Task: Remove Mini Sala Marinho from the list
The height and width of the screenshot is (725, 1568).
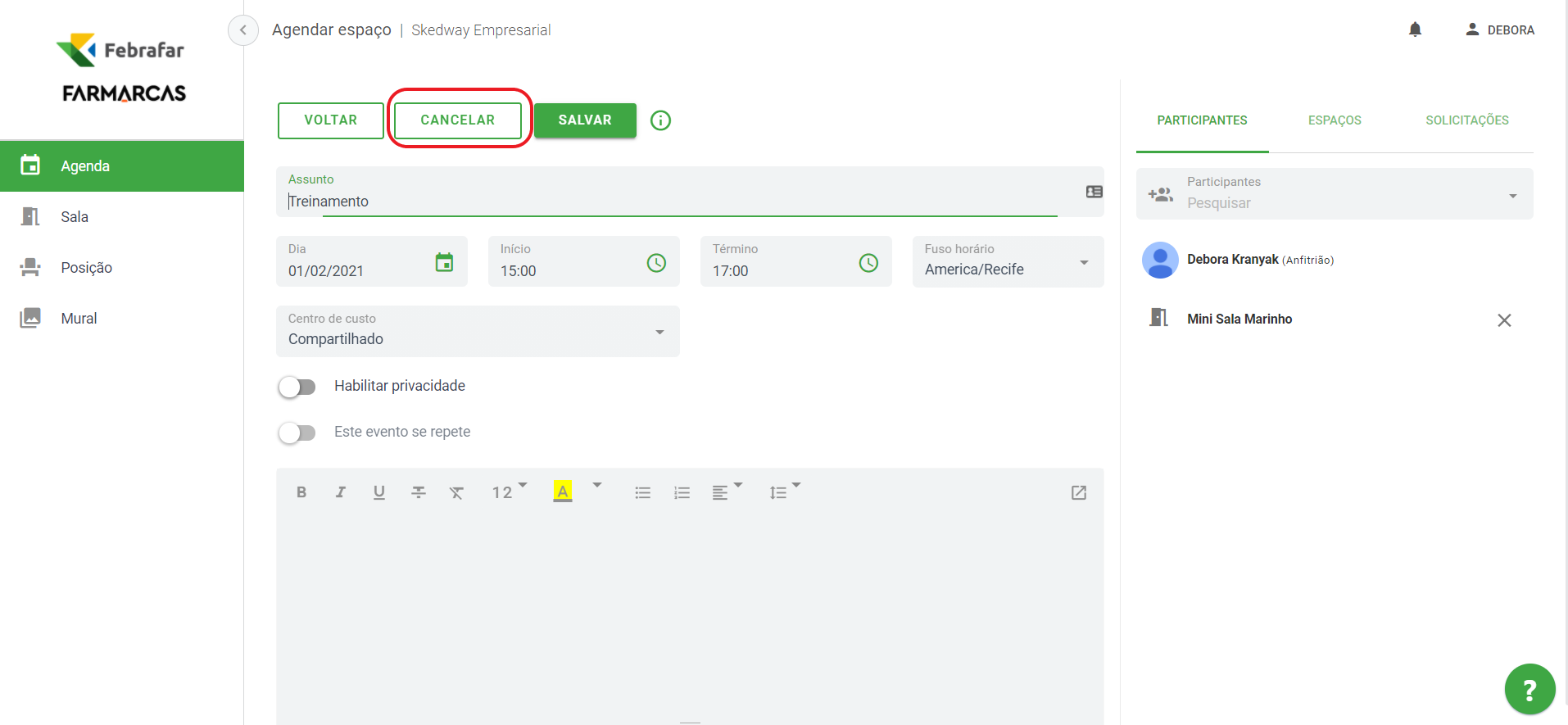Action: tap(1504, 320)
